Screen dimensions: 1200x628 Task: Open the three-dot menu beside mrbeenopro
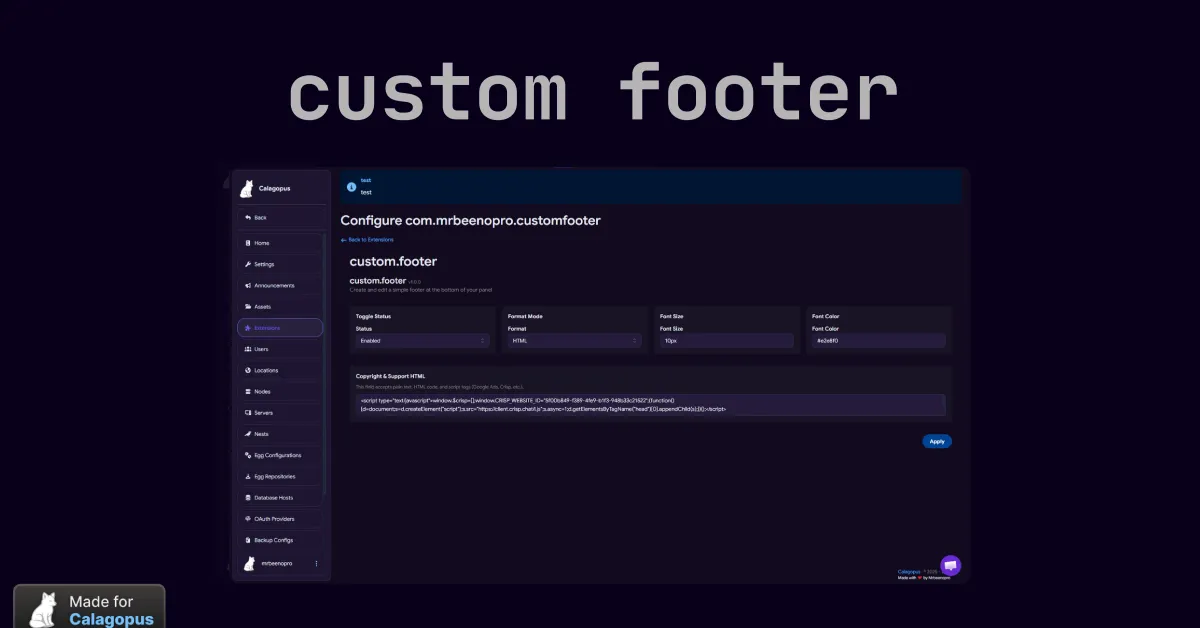coord(316,564)
